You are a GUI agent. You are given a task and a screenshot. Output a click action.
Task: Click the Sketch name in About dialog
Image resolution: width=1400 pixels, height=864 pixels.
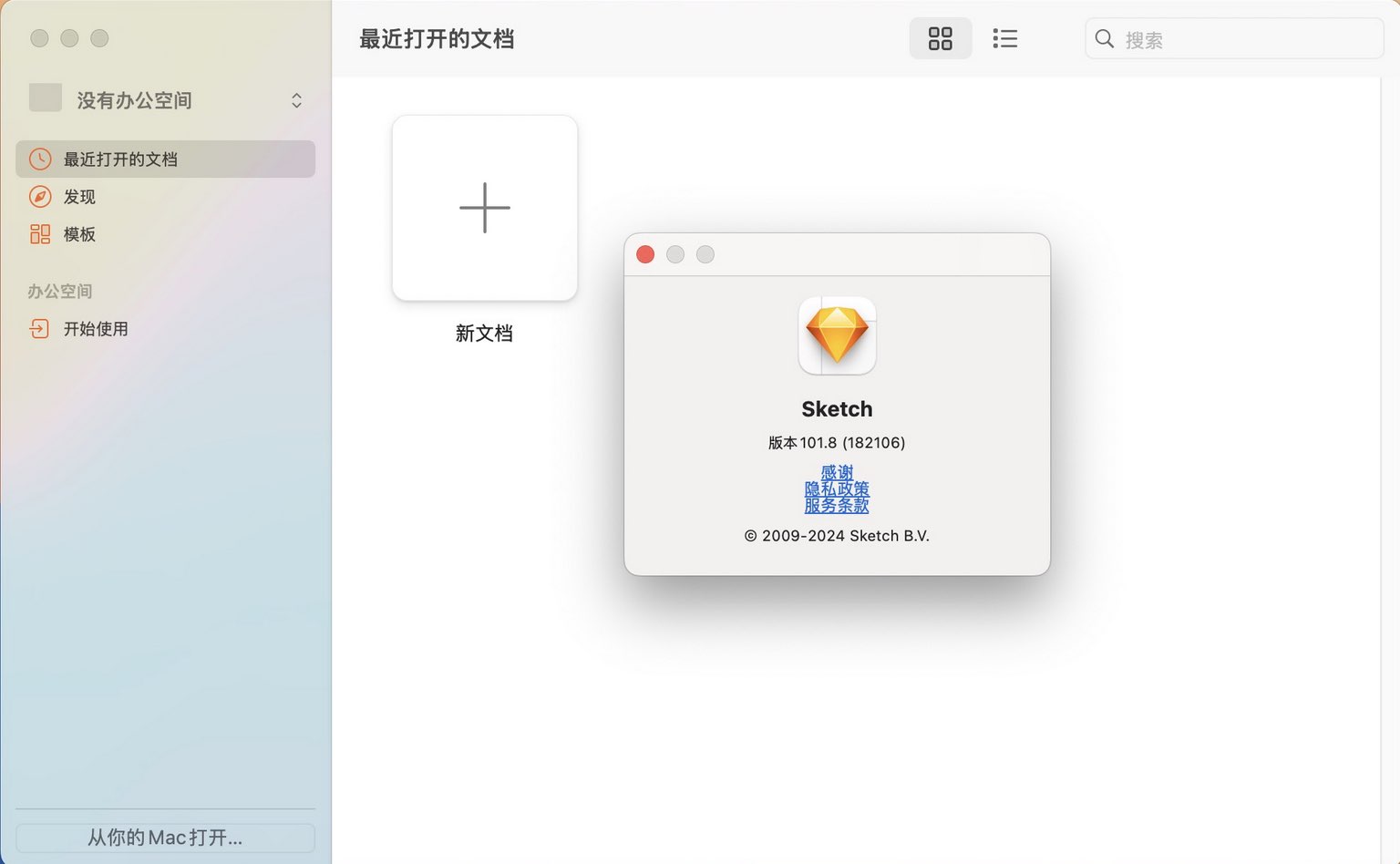(837, 408)
